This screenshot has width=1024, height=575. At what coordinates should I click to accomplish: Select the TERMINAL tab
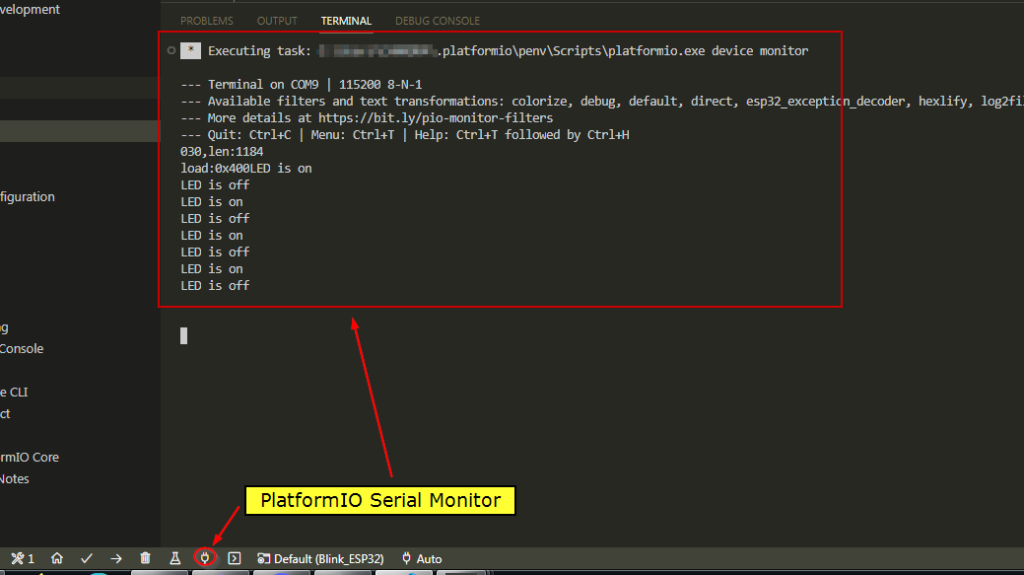[346, 20]
